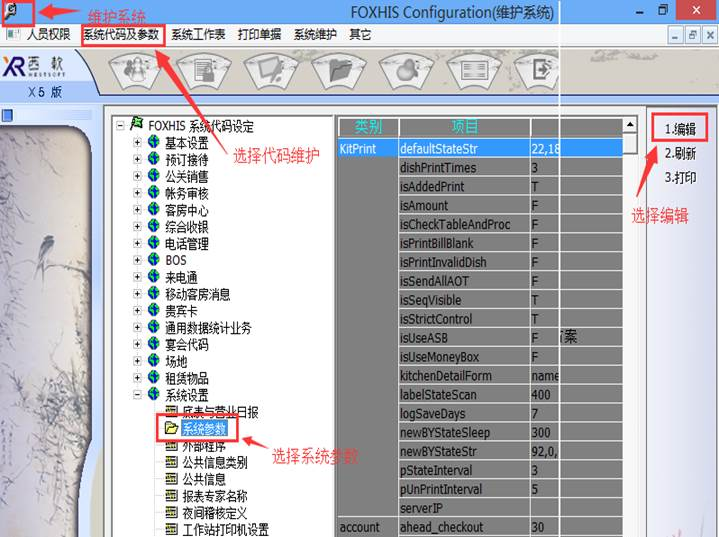
Task: Open the 系统维护 menu
Action: (315, 34)
